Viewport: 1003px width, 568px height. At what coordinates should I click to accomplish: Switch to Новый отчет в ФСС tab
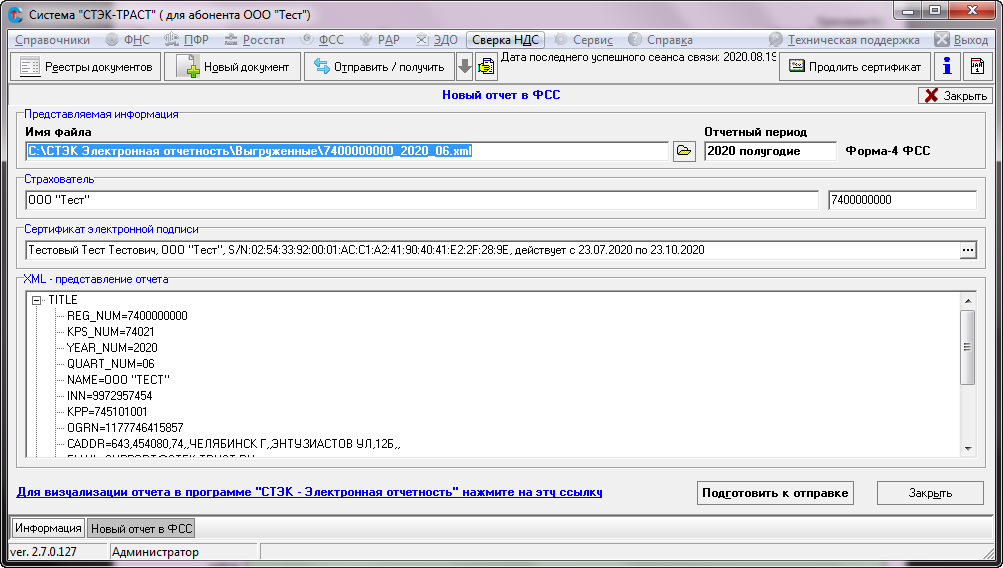[x=141, y=528]
